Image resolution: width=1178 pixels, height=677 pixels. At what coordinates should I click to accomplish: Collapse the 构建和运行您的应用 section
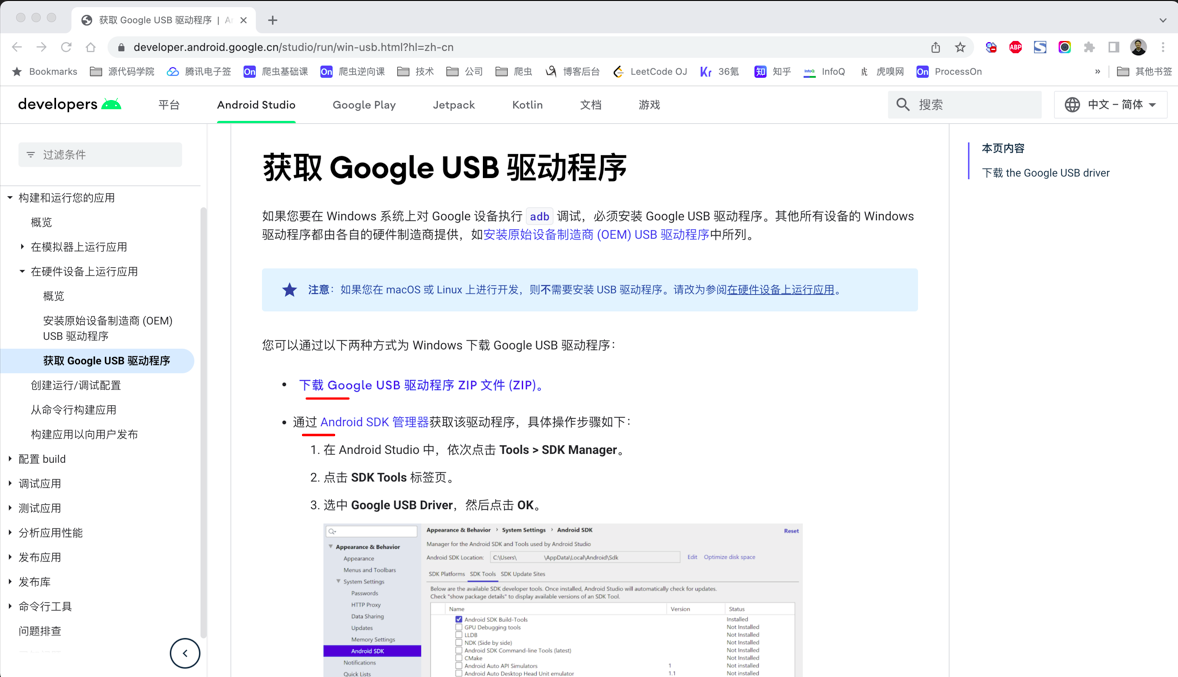[10, 198]
